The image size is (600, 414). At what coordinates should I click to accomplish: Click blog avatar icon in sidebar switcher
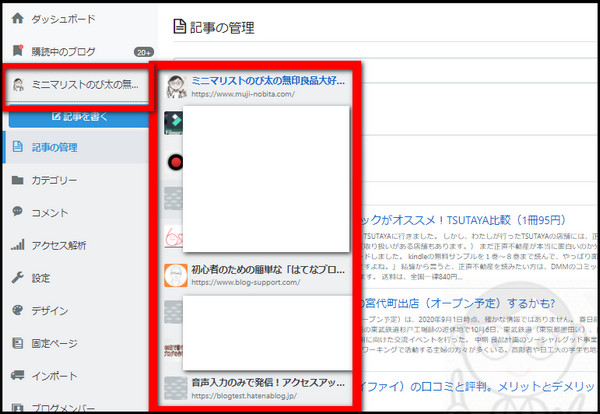(18, 84)
